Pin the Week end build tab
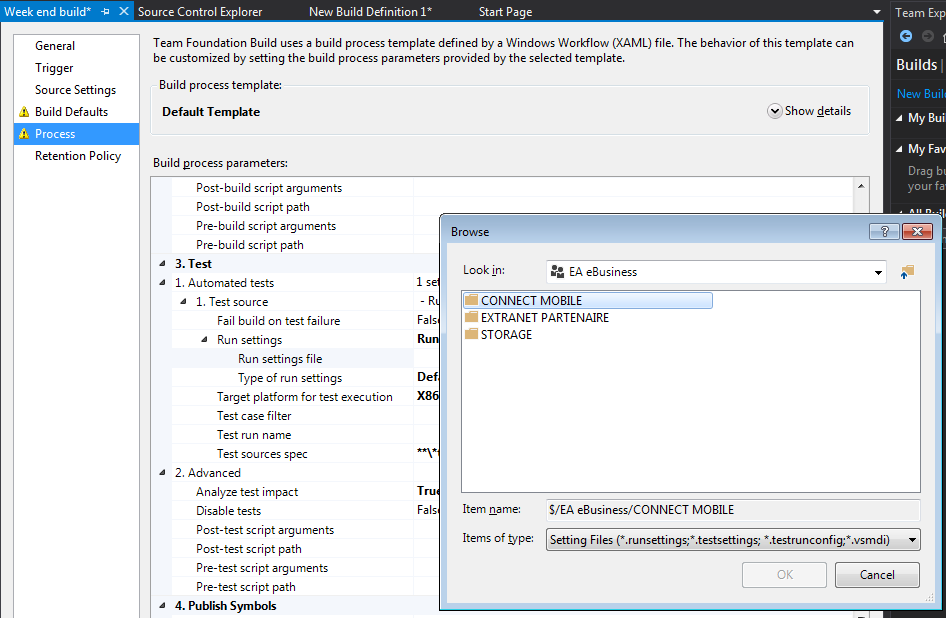This screenshot has height=618, width=946. point(106,11)
